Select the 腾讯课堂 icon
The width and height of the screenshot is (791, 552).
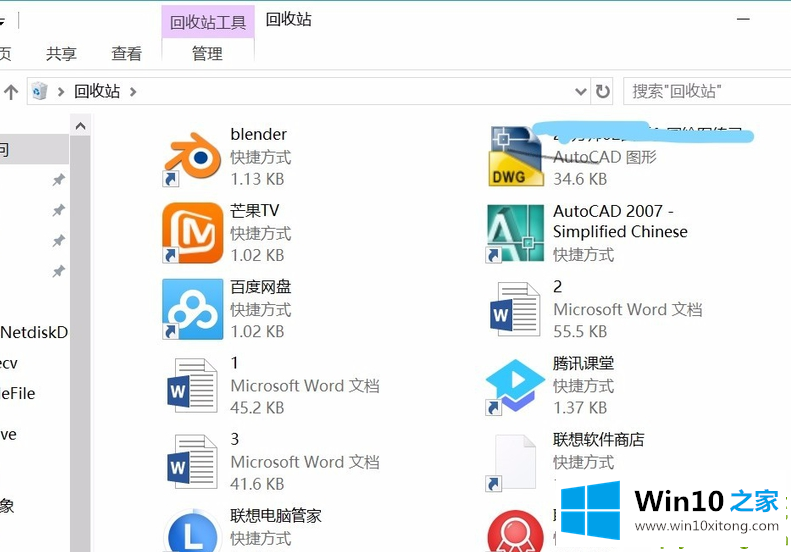pos(515,387)
